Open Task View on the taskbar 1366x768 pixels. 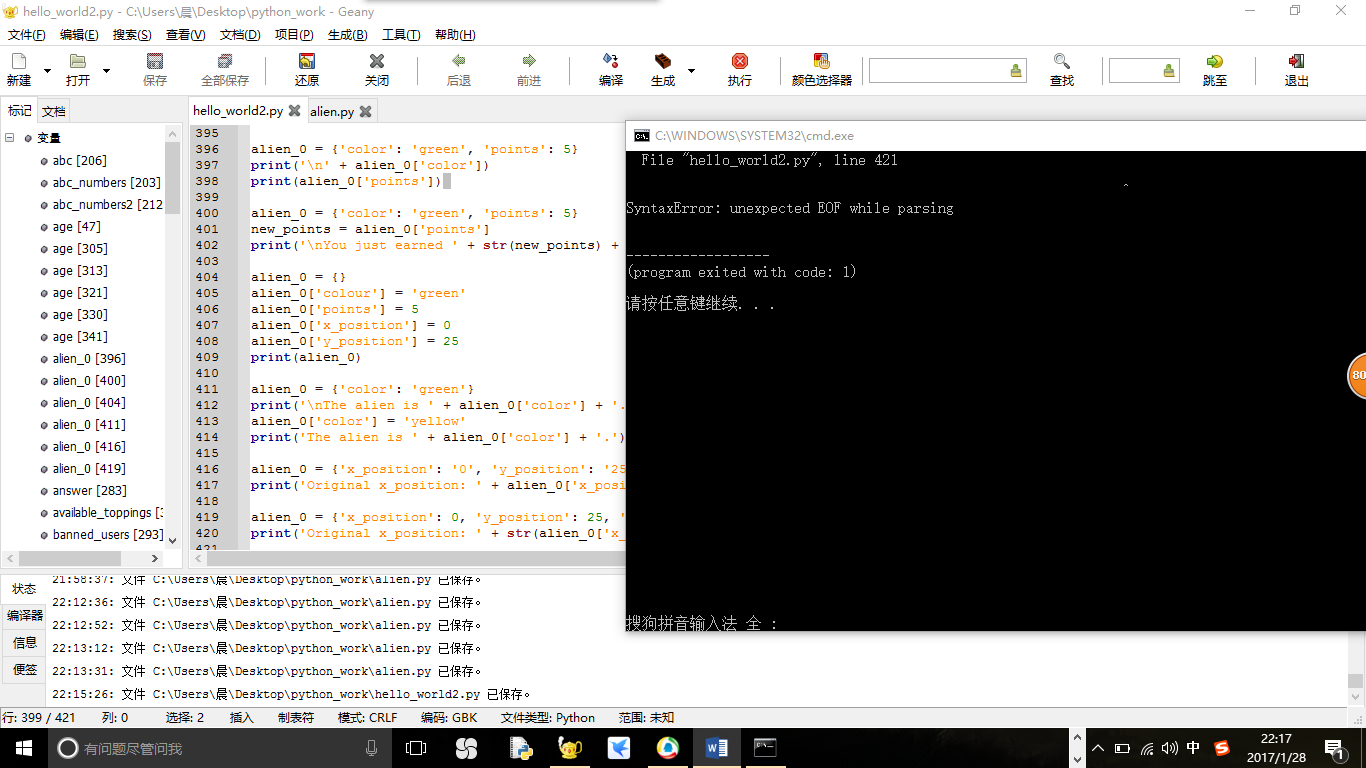(x=416, y=748)
